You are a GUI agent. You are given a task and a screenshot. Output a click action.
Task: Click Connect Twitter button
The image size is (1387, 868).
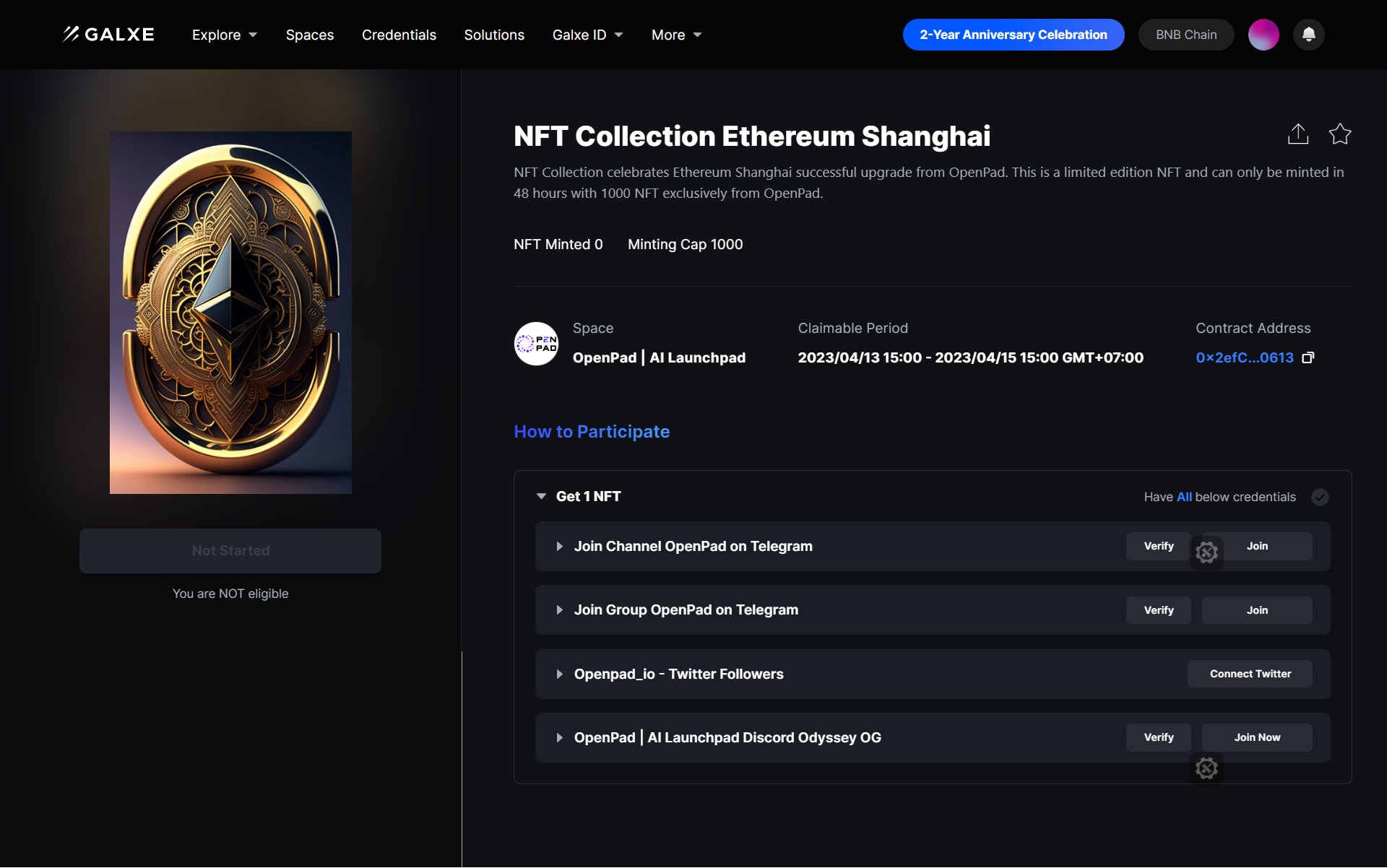tap(1250, 674)
